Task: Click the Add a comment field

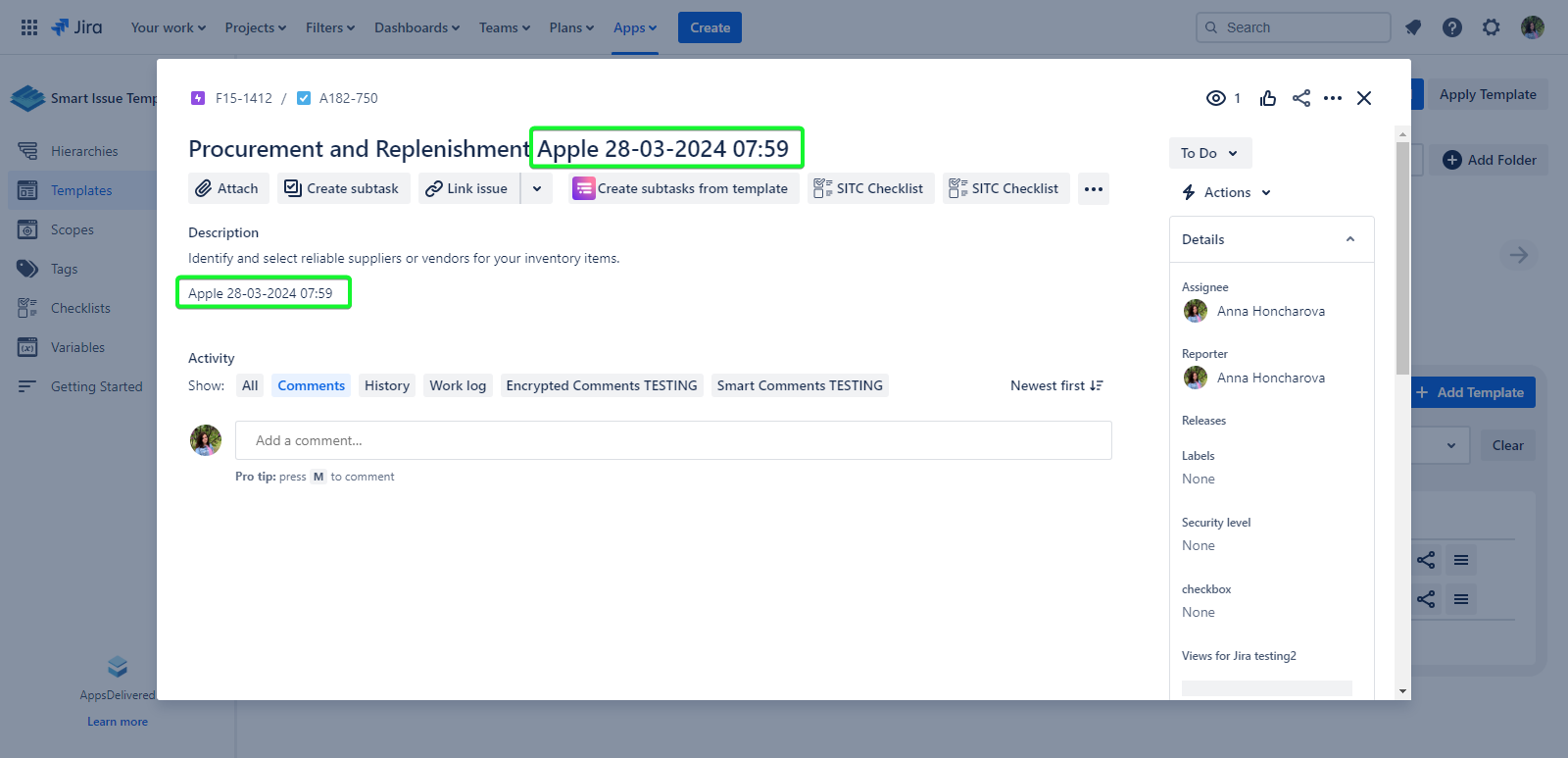Action: coord(672,440)
